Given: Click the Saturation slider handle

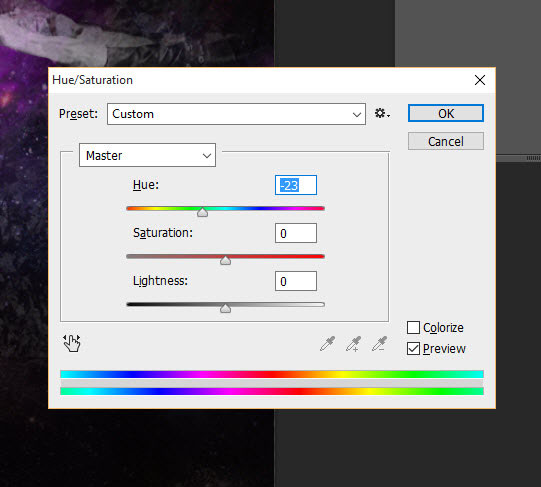Looking at the screenshot, I should click(225, 260).
